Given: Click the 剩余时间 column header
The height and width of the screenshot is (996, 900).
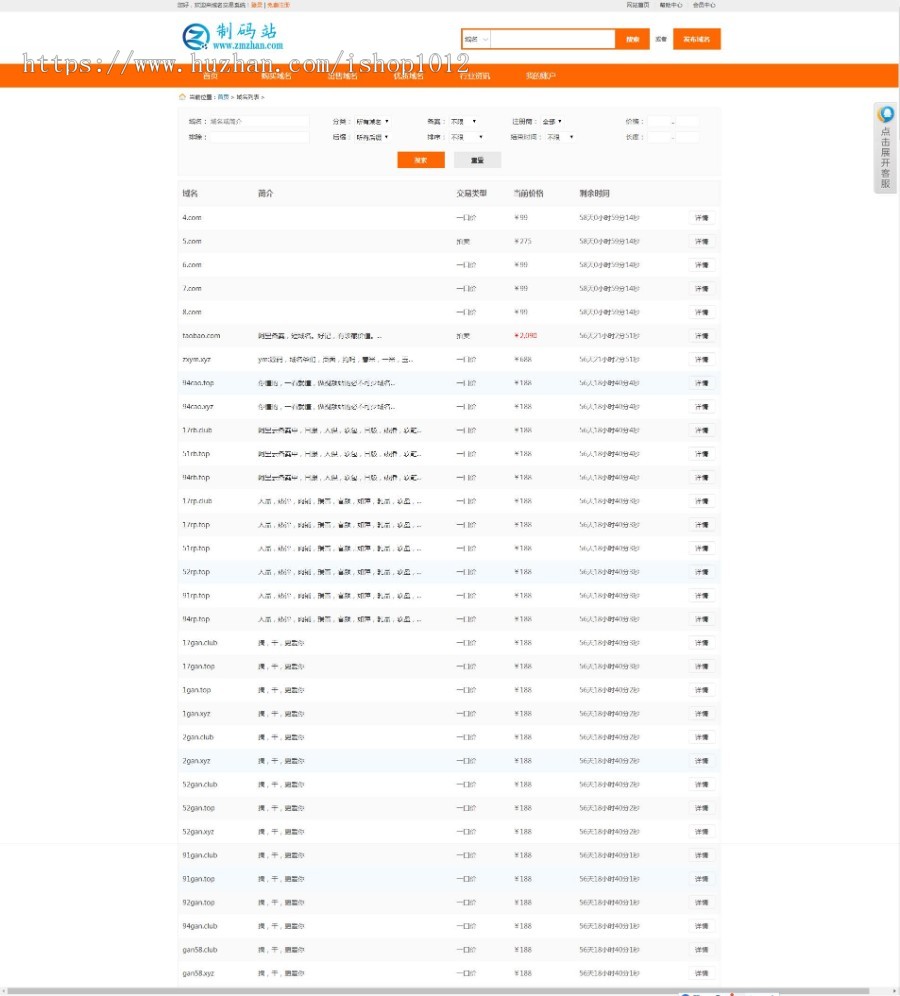Looking at the screenshot, I should point(594,193).
